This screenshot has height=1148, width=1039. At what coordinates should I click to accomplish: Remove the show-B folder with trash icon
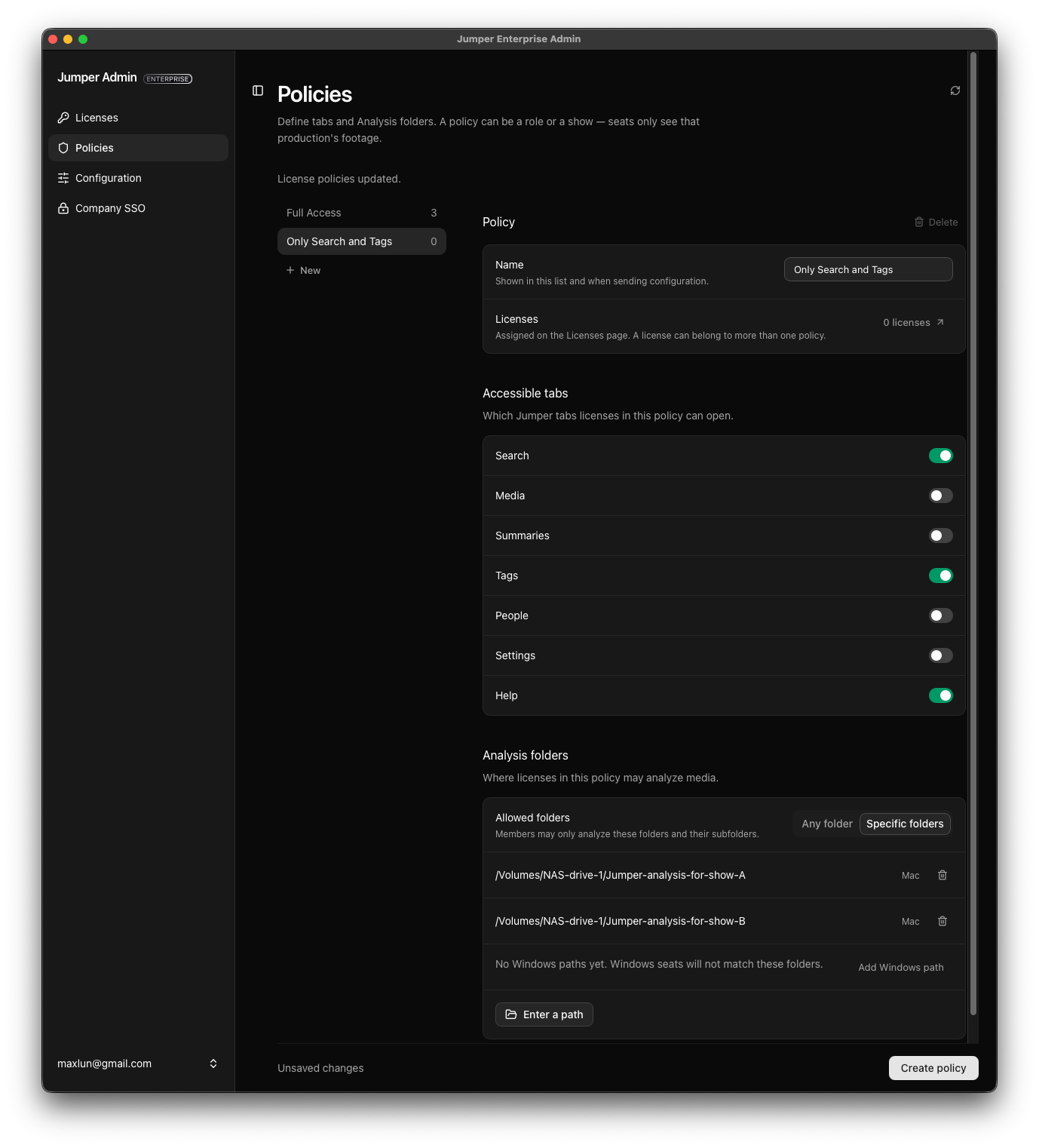pyautogui.click(x=942, y=921)
